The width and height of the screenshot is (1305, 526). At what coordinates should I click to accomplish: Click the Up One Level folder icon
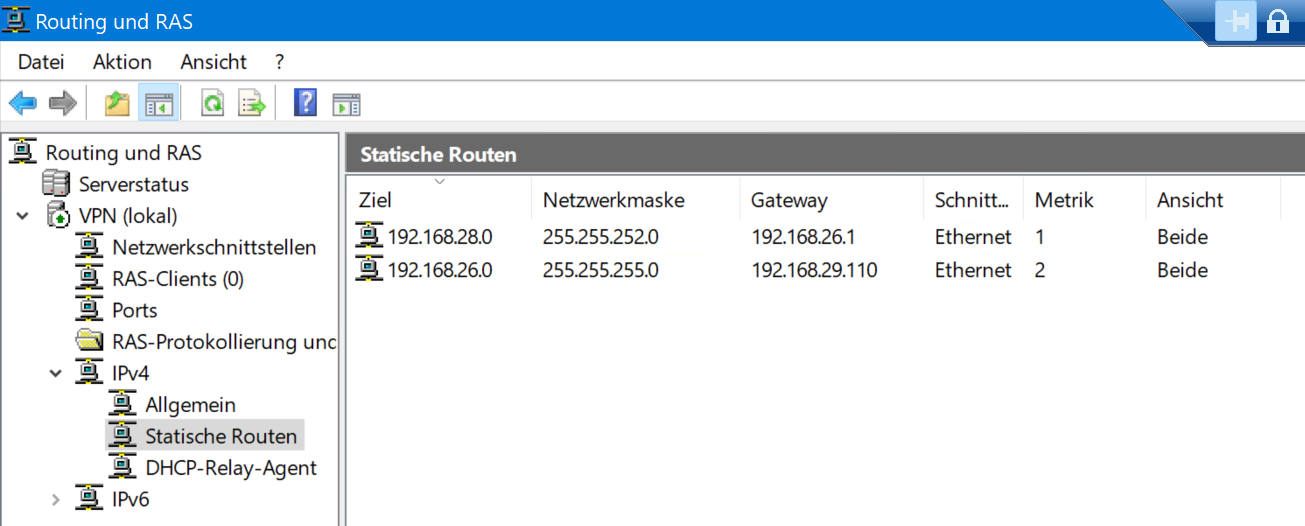tap(118, 103)
